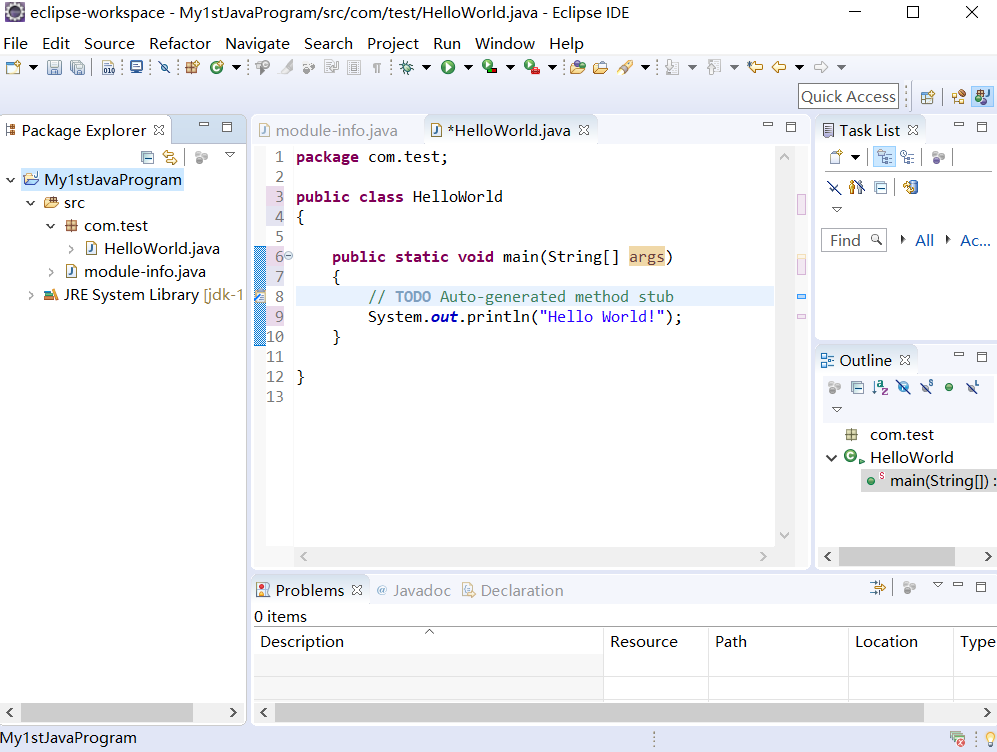Toggle Hide Static Members in Outline
This screenshot has height=752, width=997.
tap(926, 387)
